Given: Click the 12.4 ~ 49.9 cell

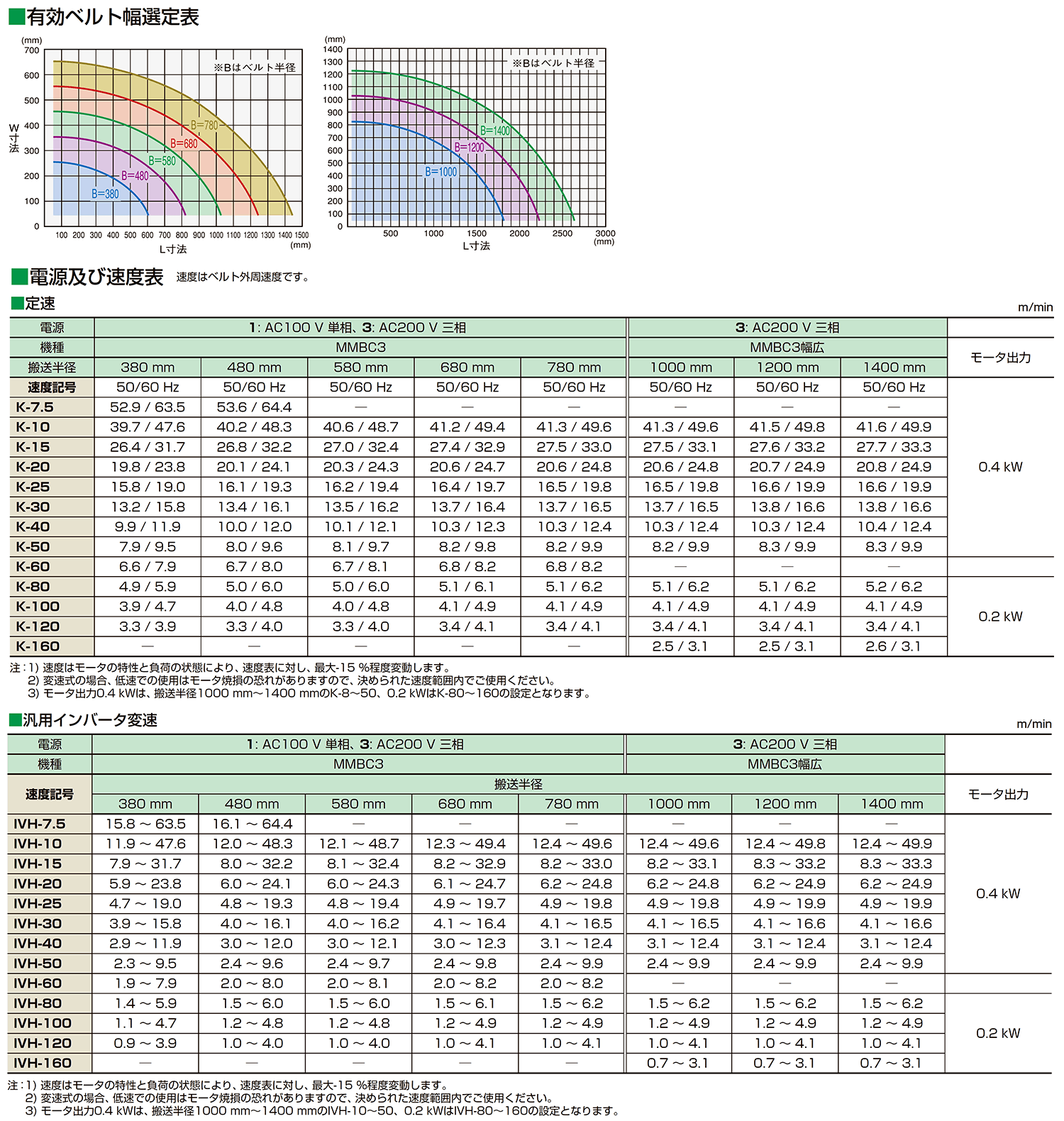Looking at the screenshot, I should 892,844.
